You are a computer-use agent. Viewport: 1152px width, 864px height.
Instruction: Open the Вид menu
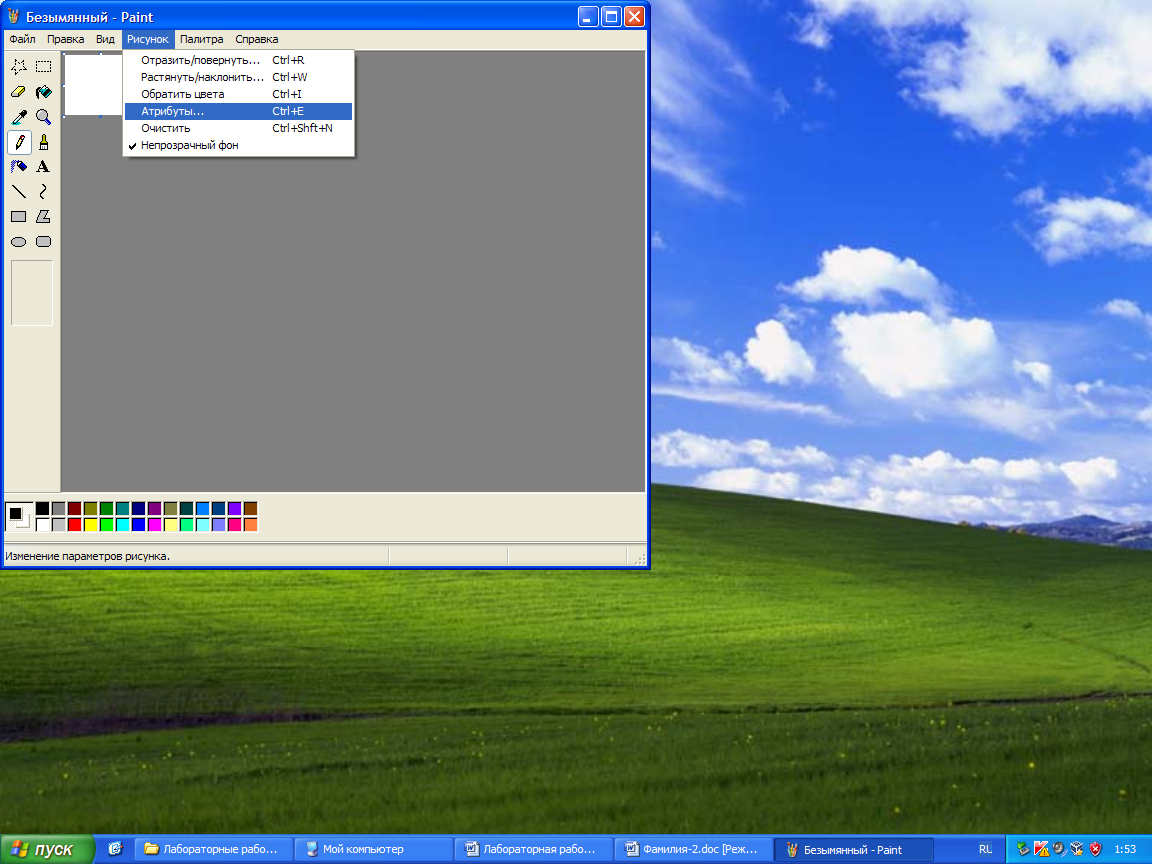coord(105,39)
